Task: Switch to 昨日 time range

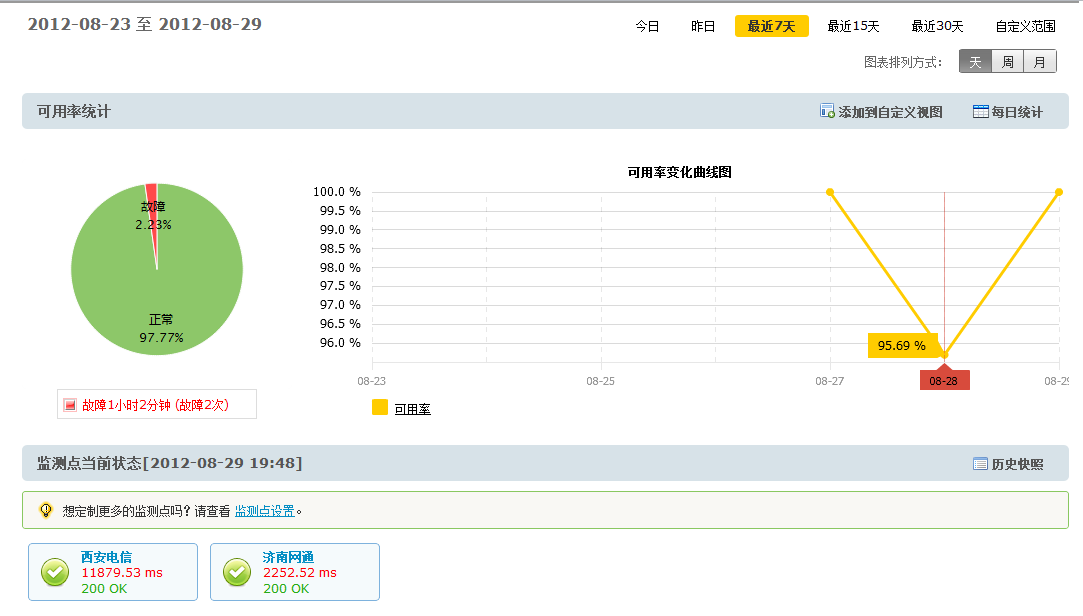Action: (703, 27)
